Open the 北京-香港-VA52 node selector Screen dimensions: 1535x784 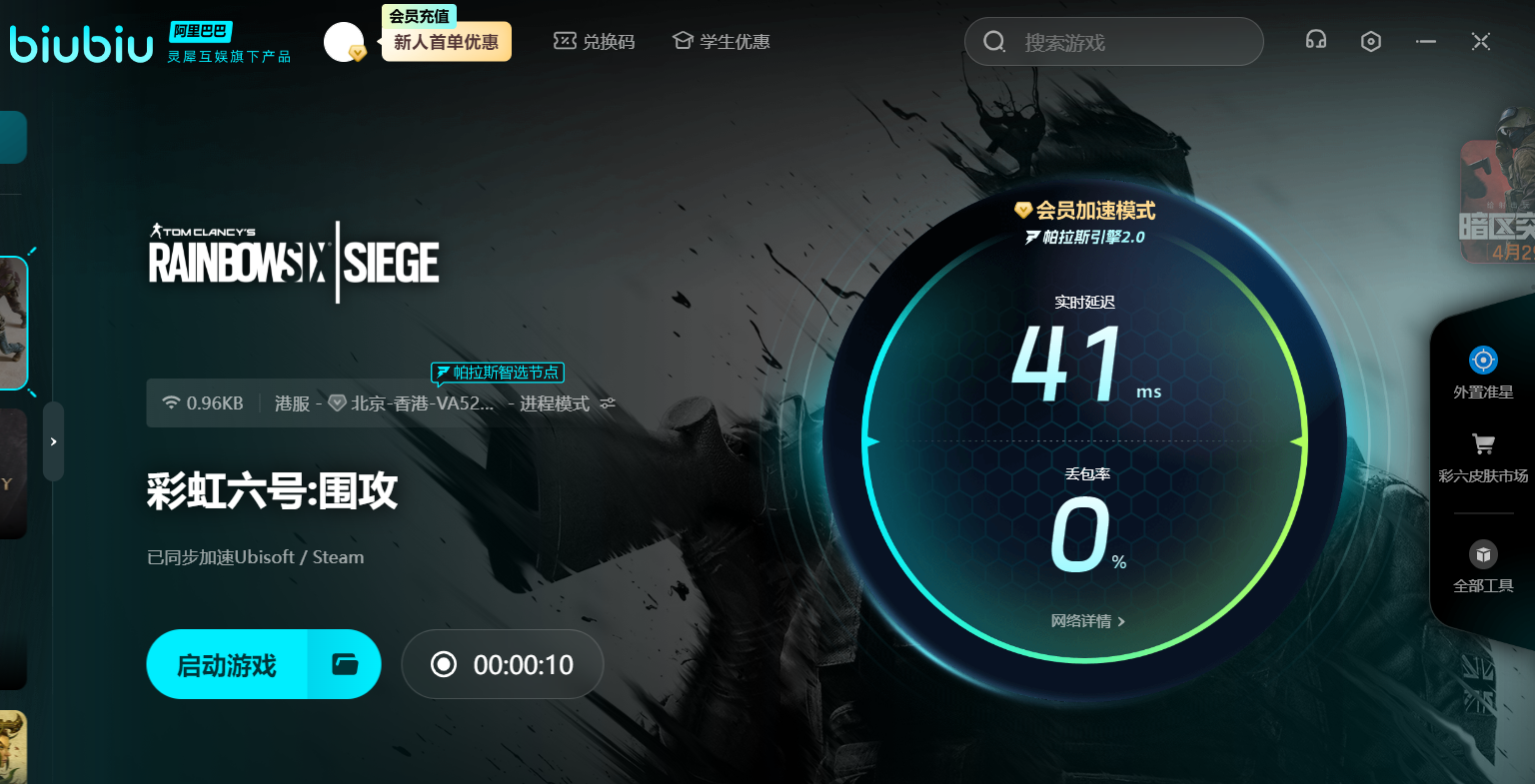(x=412, y=403)
